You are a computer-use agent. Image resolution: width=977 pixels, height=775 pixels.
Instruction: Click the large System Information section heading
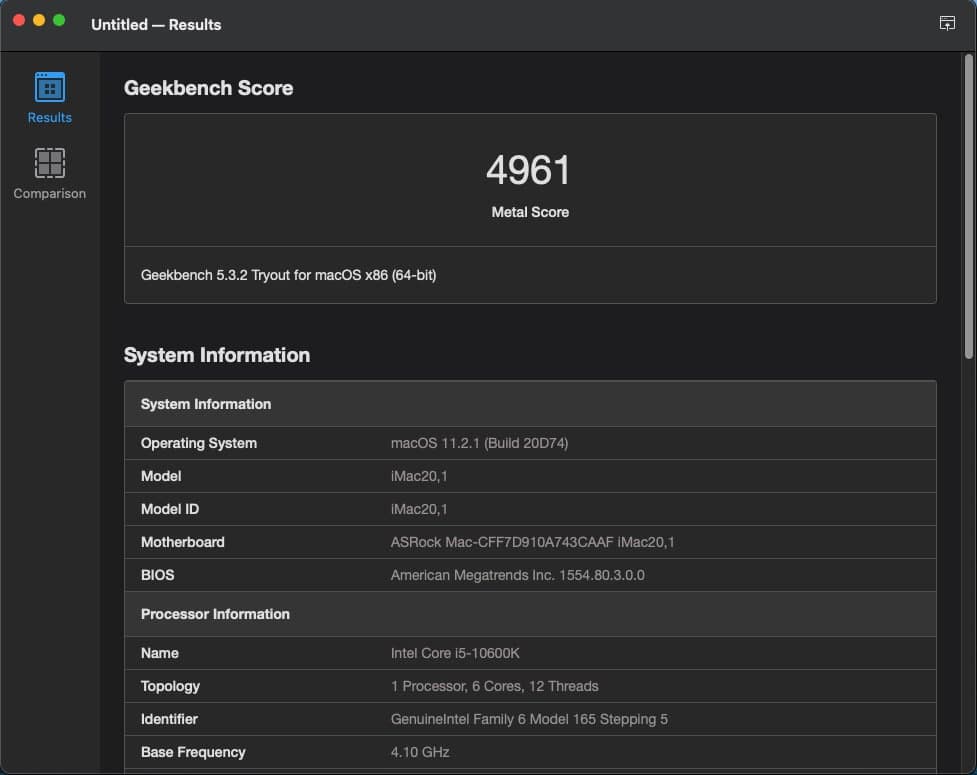(217, 355)
